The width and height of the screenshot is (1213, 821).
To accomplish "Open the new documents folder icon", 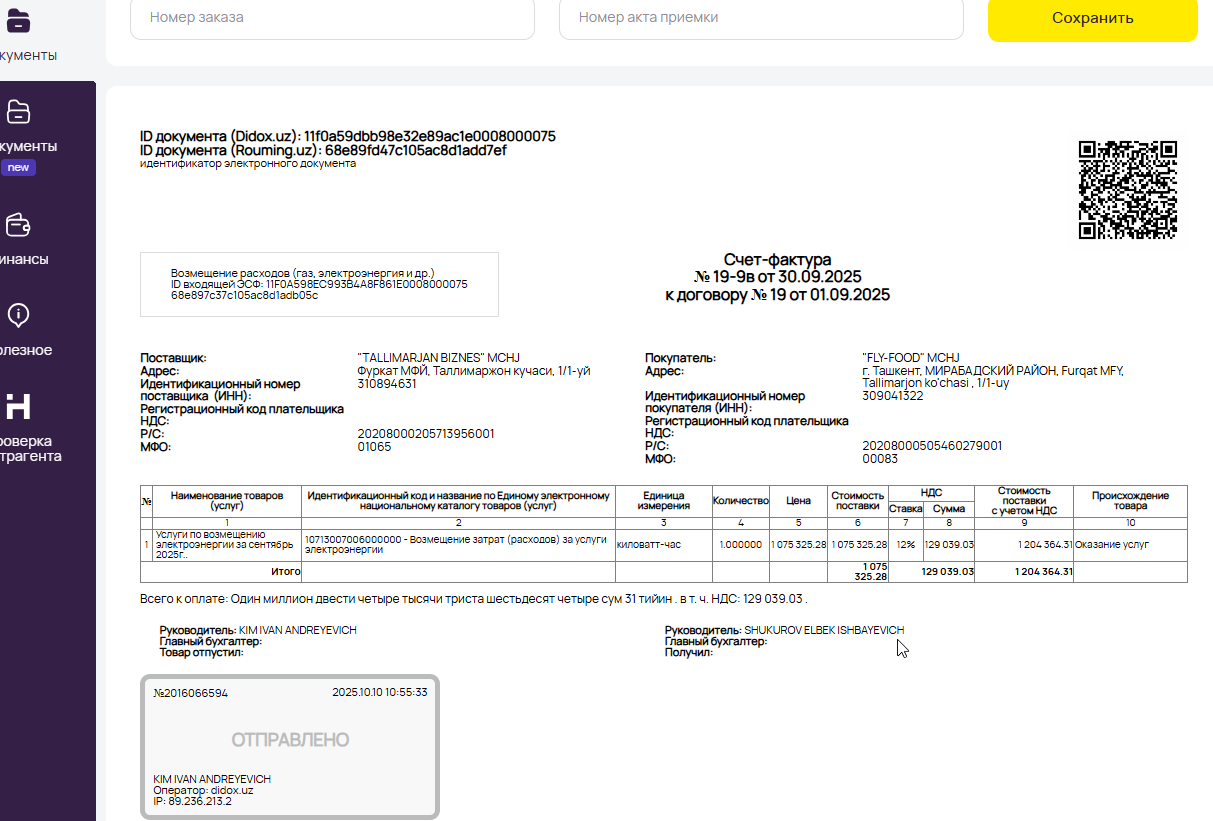I will pyautogui.click(x=18, y=111).
